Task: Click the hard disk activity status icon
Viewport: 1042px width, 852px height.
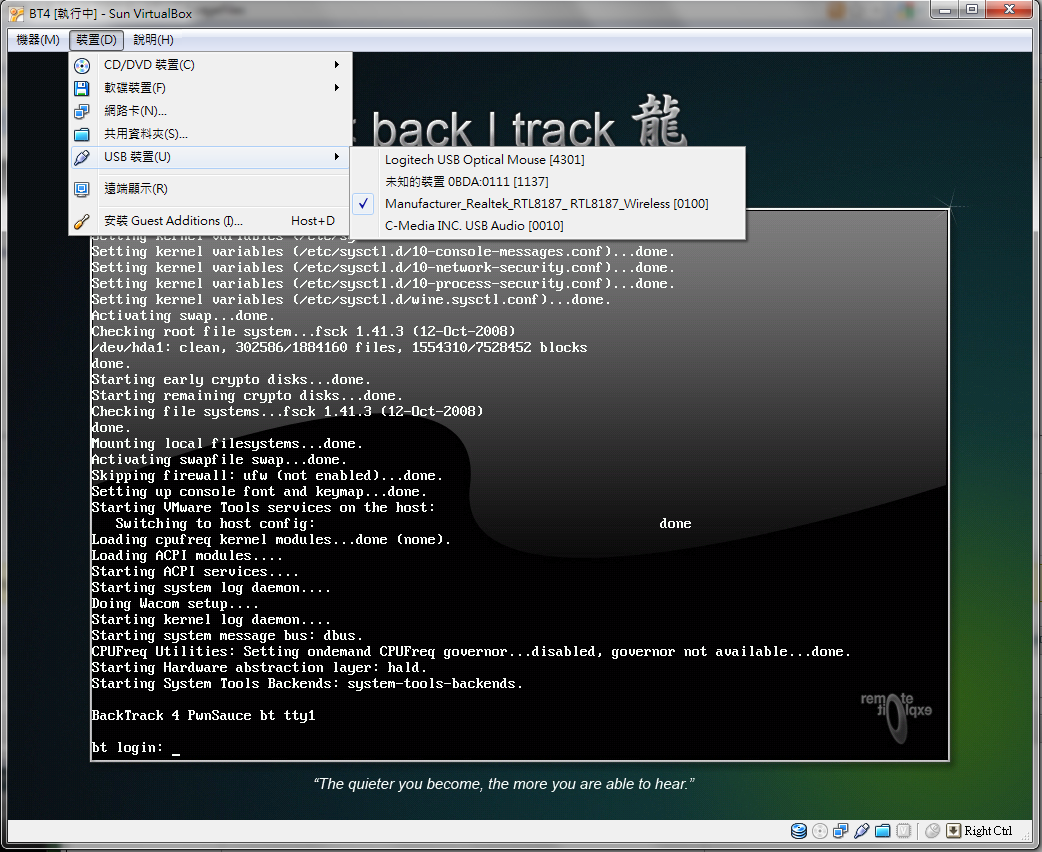Action: pos(799,830)
